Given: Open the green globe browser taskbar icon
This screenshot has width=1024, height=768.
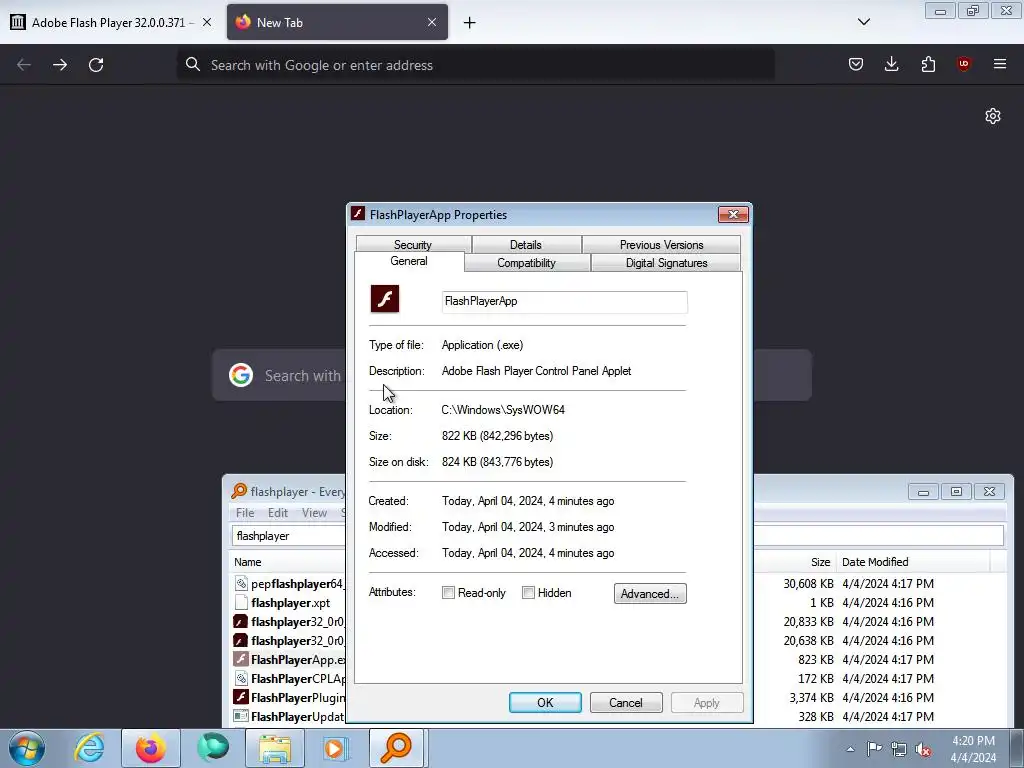Looking at the screenshot, I should 213,748.
